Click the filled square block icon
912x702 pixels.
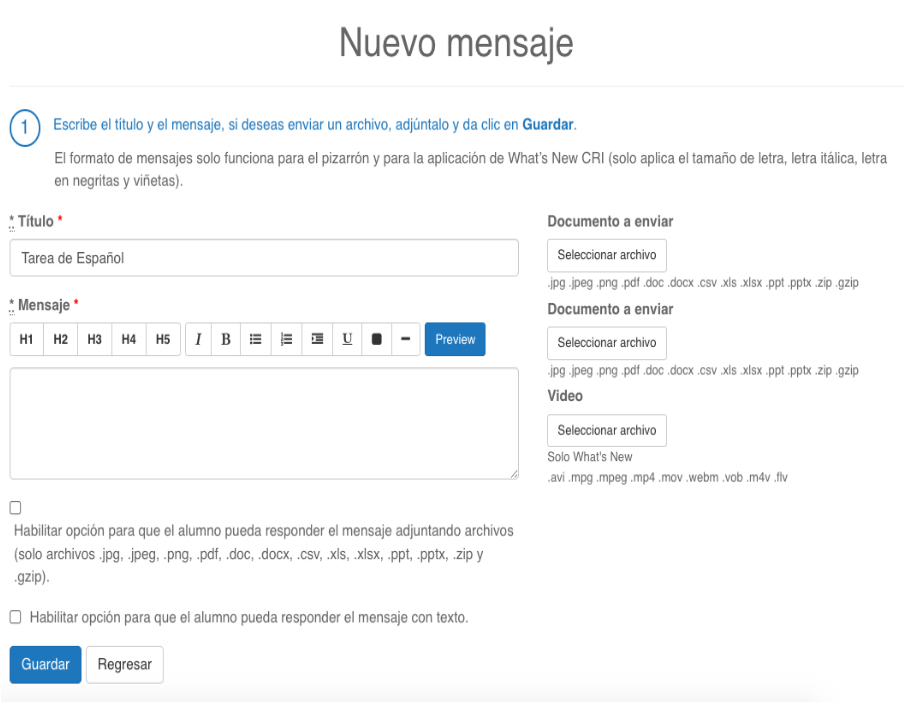377,340
